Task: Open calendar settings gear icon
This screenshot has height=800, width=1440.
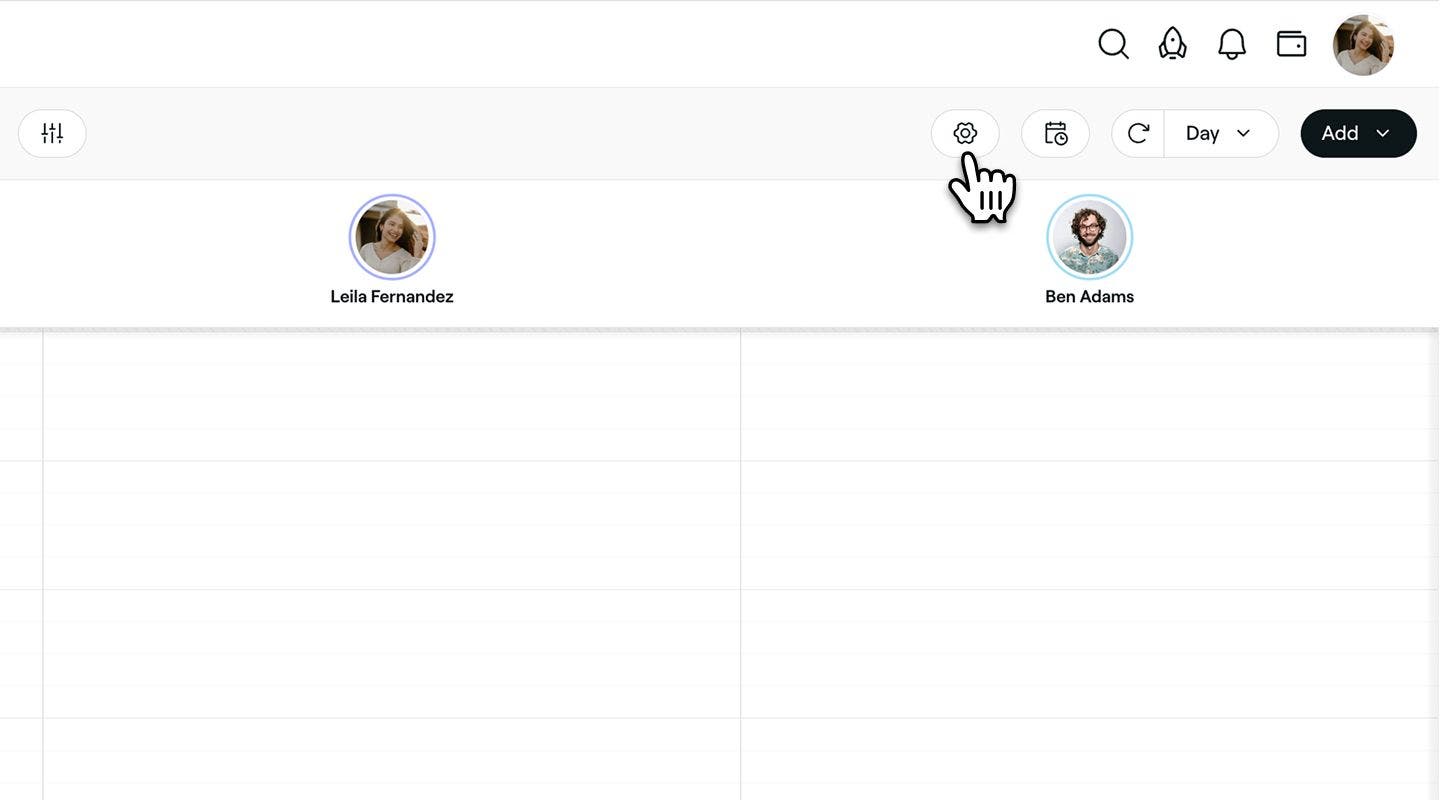Action: pyautogui.click(x=965, y=133)
